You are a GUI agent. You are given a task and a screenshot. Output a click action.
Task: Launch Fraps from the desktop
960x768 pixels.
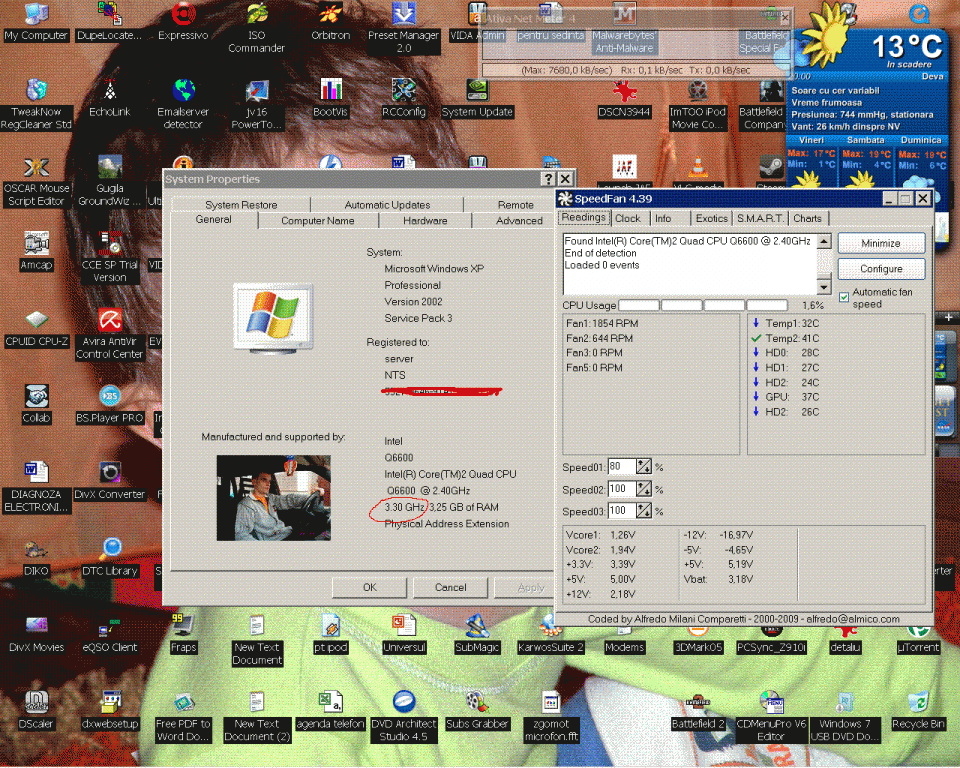pos(183,634)
